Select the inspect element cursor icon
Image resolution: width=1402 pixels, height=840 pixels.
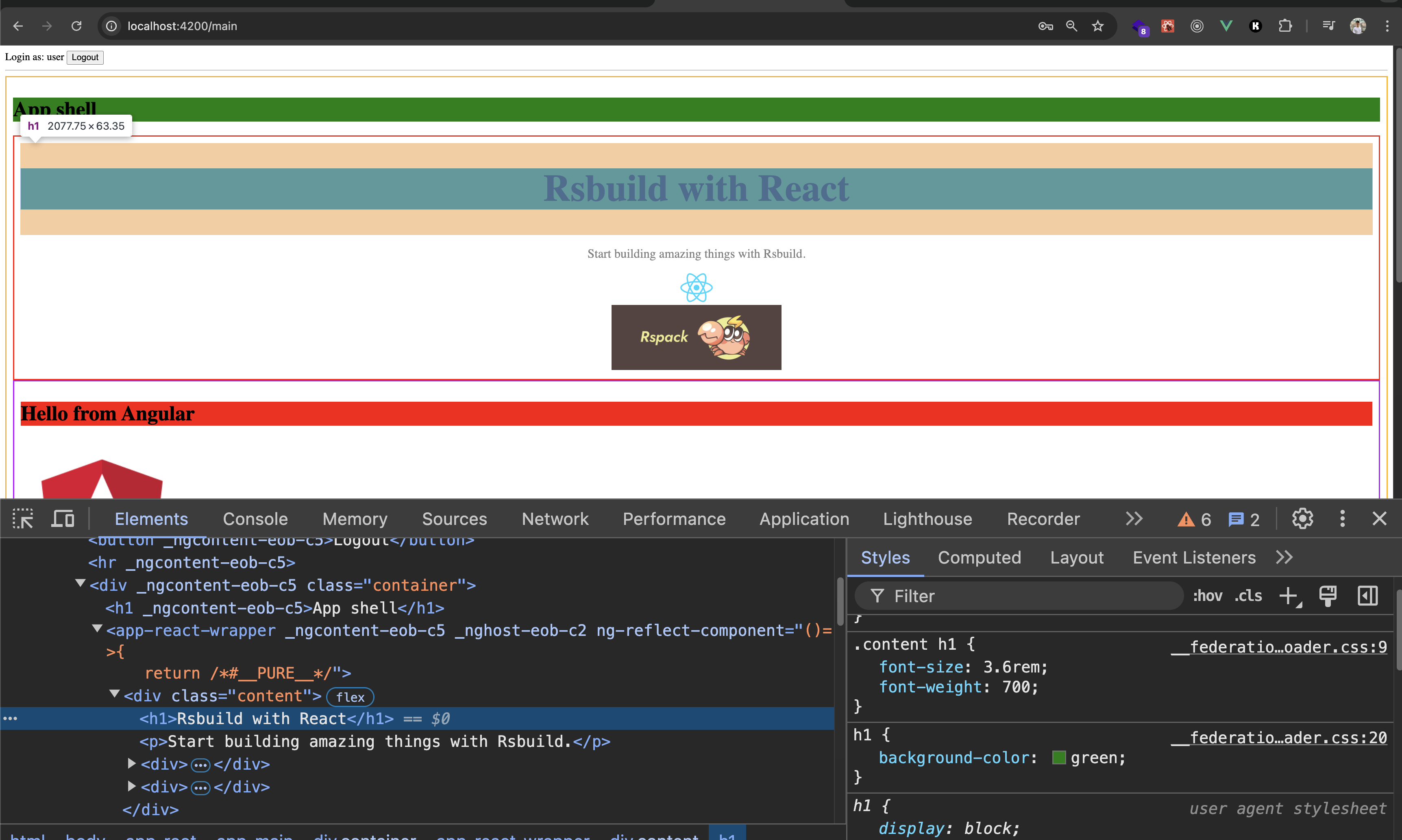click(23, 518)
